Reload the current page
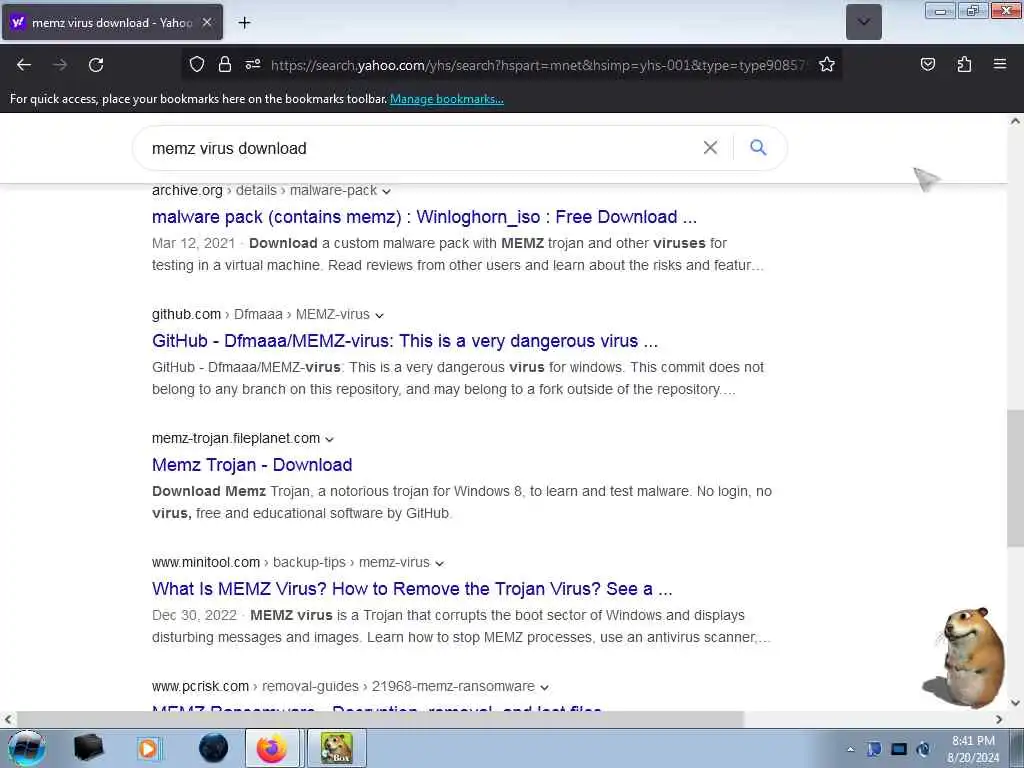 96,65
